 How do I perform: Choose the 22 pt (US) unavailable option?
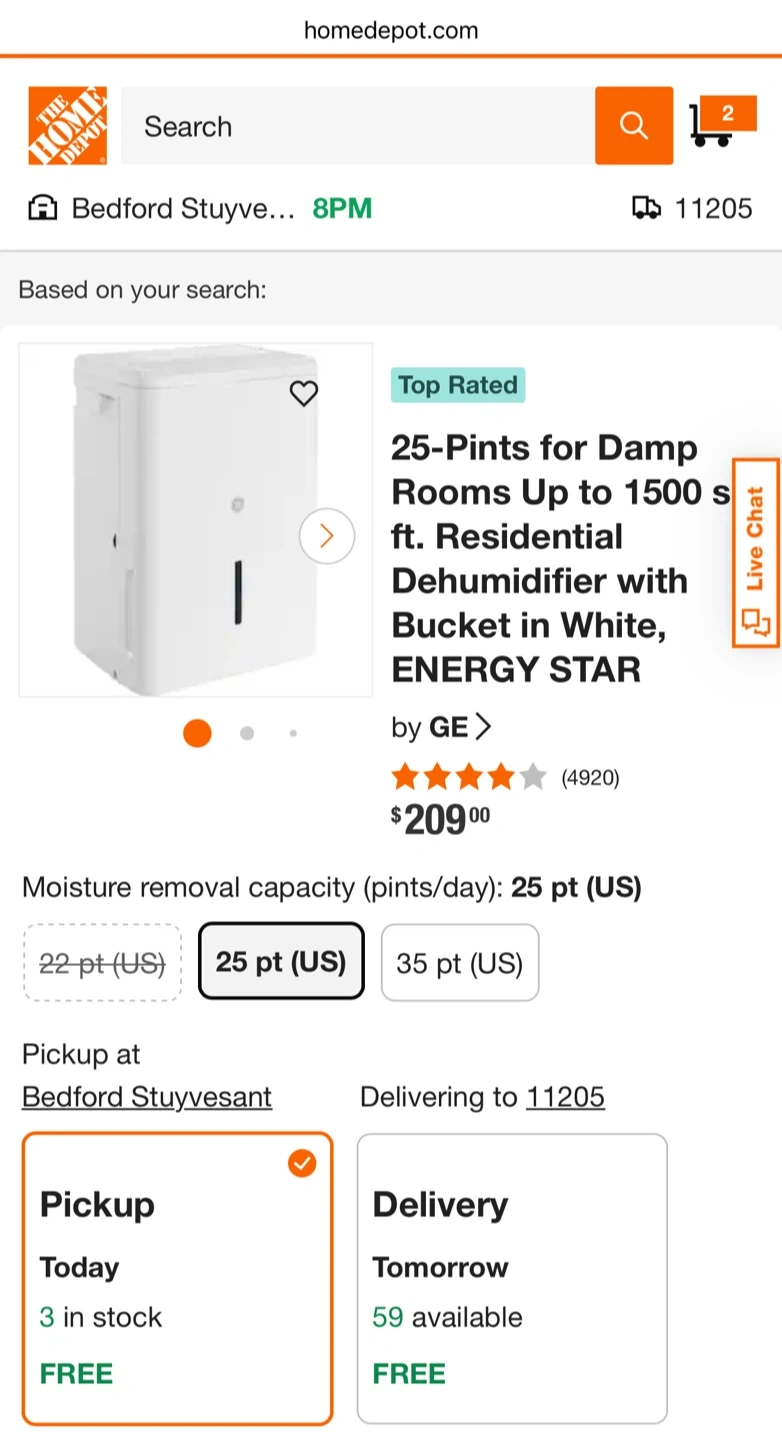[102, 962]
